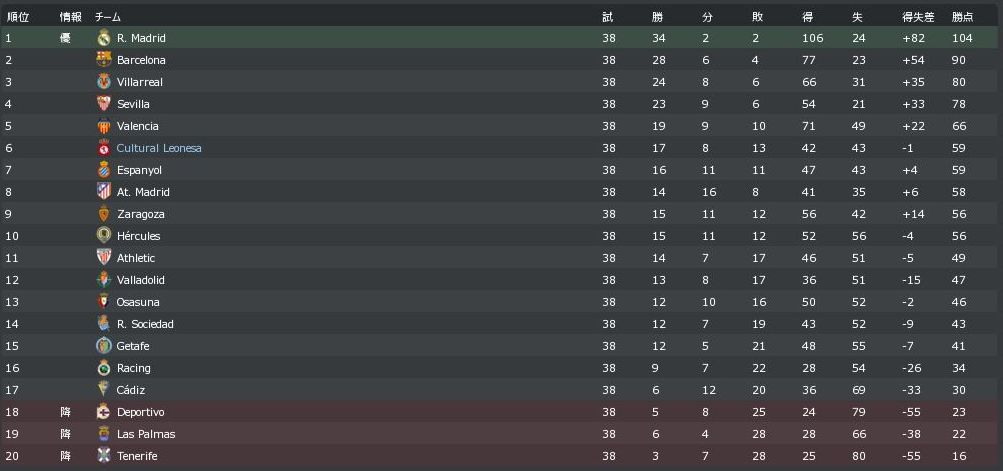Click the Deportivo club badge icon
This screenshot has height=471, width=1003.
click(103, 412)
